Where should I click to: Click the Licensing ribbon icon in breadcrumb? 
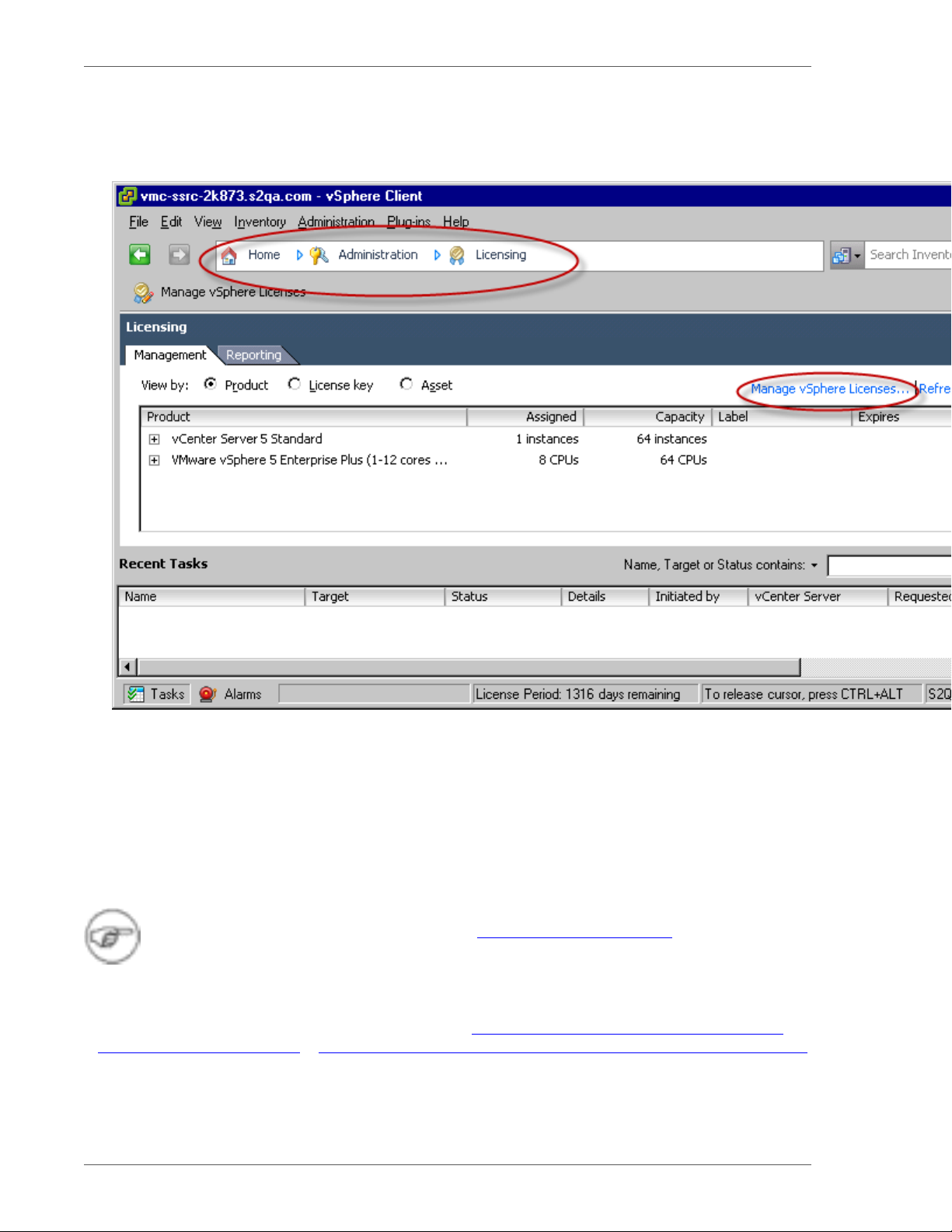coord(457,255)
